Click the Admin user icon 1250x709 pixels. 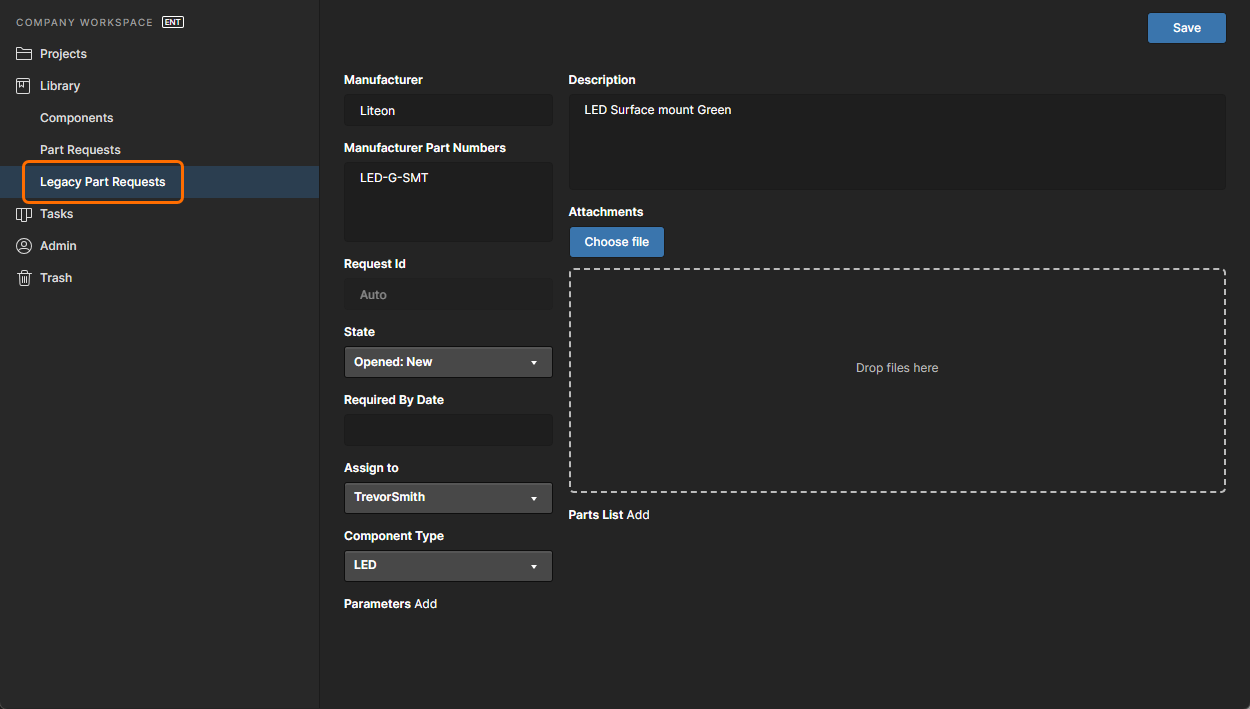tap(24, 246)
